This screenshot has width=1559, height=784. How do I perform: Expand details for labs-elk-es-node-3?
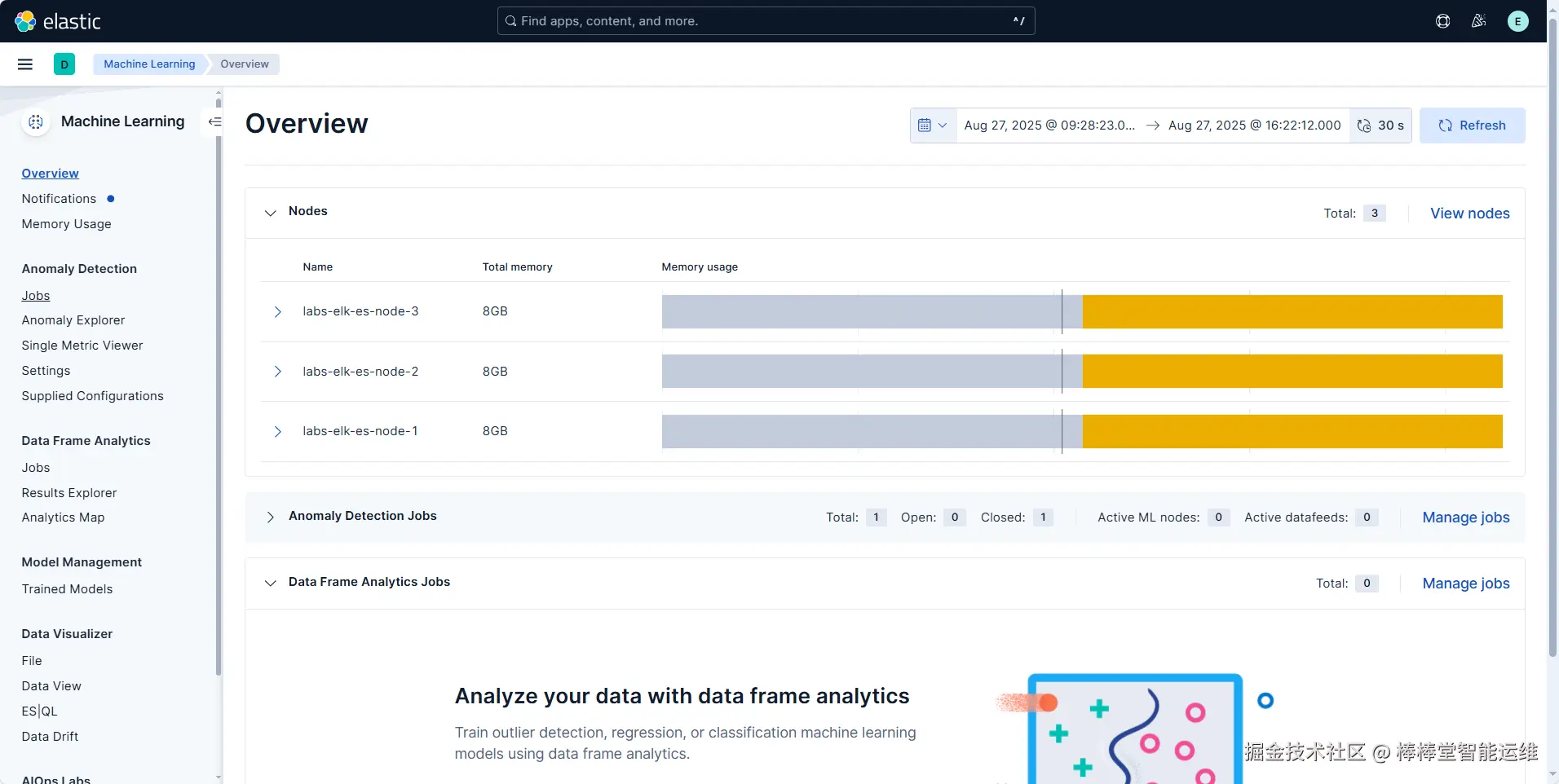(x=277, y=311)
